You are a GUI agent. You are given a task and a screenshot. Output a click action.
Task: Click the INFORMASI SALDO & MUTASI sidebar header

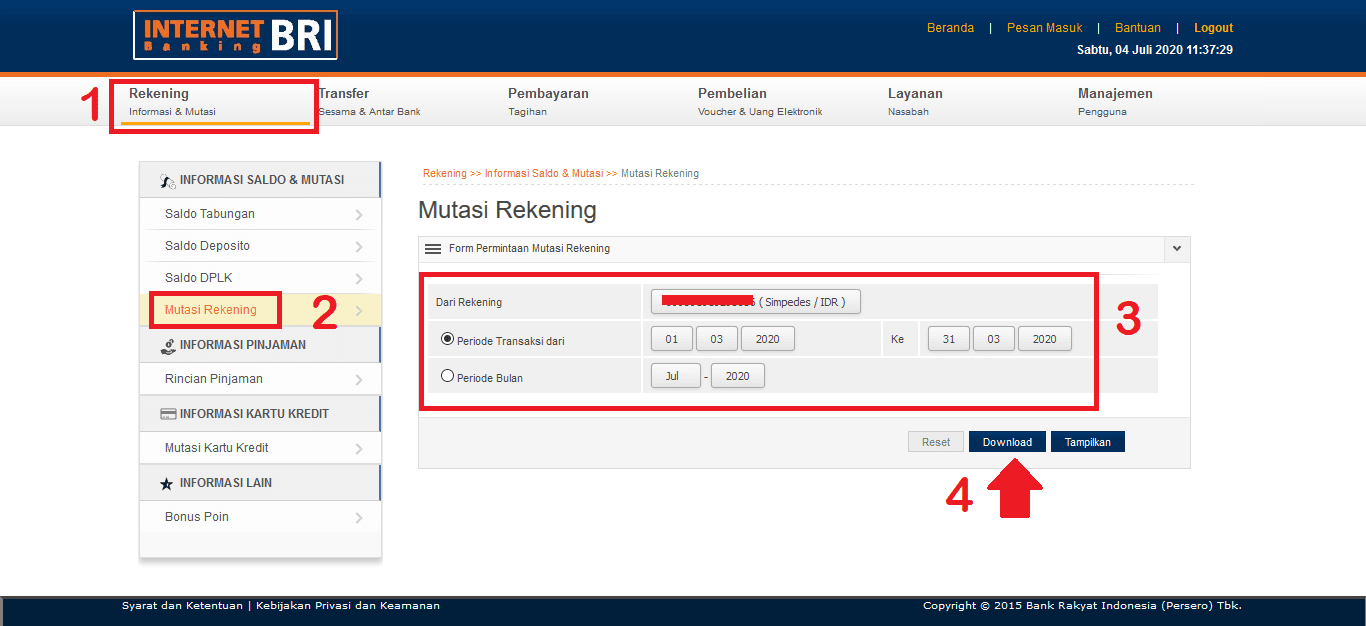pos(260,180)
